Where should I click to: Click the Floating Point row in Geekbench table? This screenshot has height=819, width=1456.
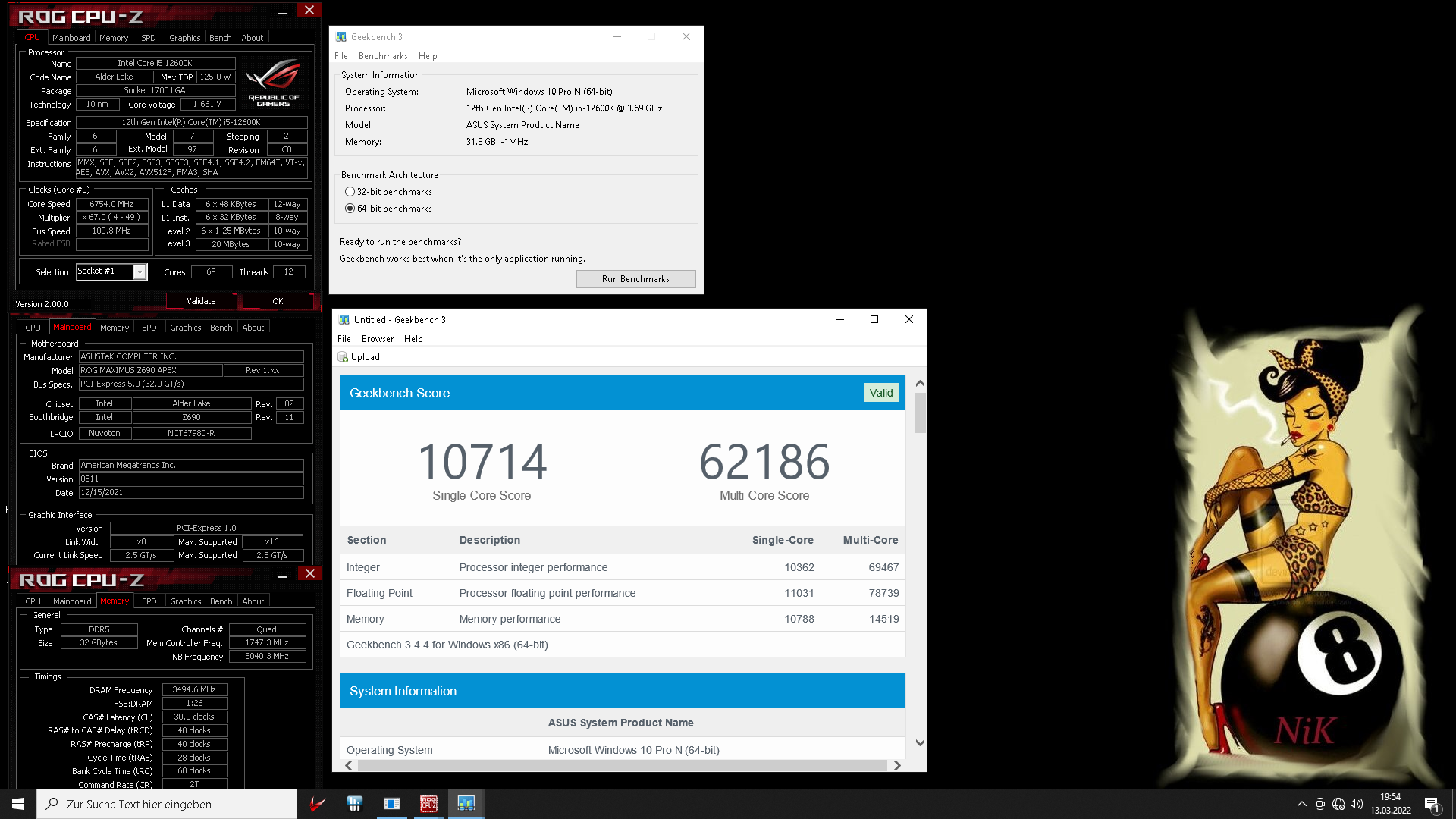[623, 593]
